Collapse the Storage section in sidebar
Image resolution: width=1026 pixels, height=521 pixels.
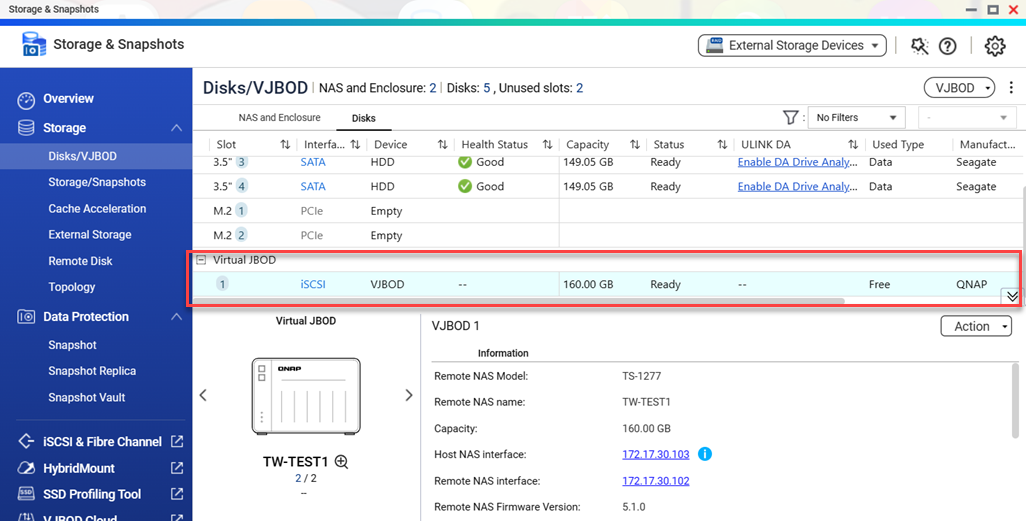(176, 128)
